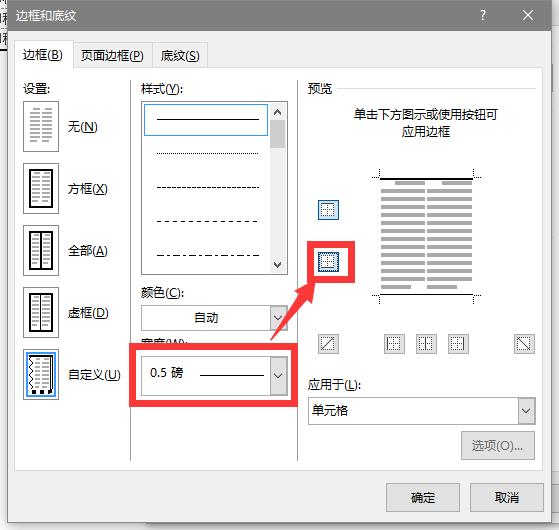Click the 确定 button
The width and height of the screenshot is (559, 530).
point(423,498)
